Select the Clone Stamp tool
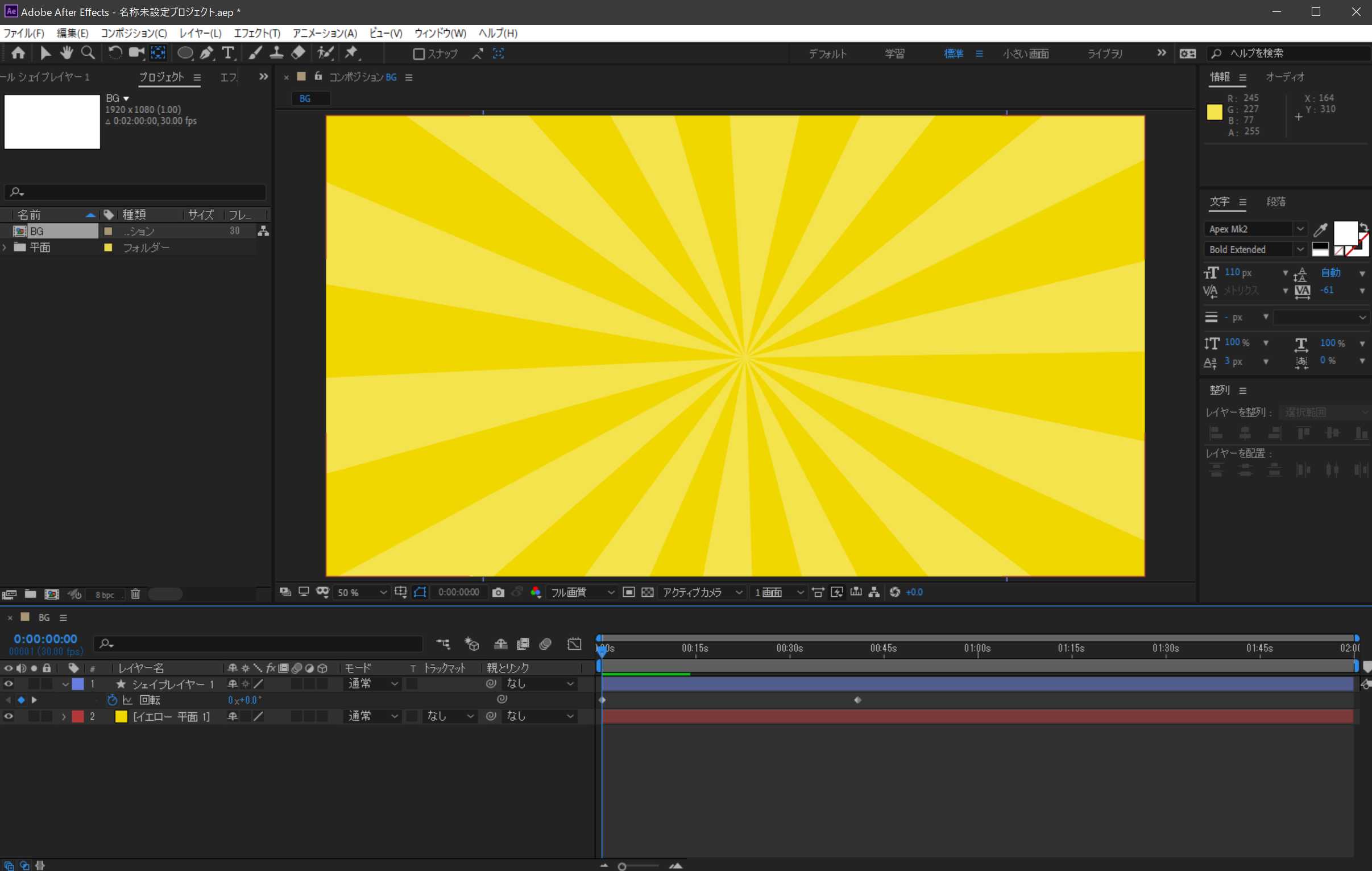This screenshot has height=871, width=1372. point(276,53)
